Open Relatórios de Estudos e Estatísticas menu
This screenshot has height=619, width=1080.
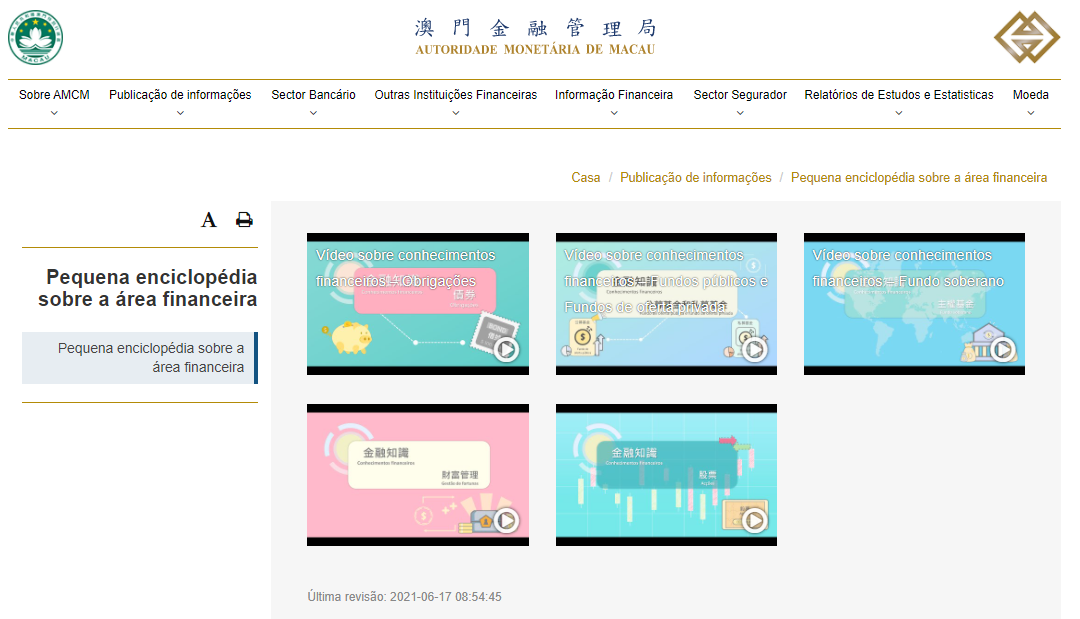coord(898,95)
